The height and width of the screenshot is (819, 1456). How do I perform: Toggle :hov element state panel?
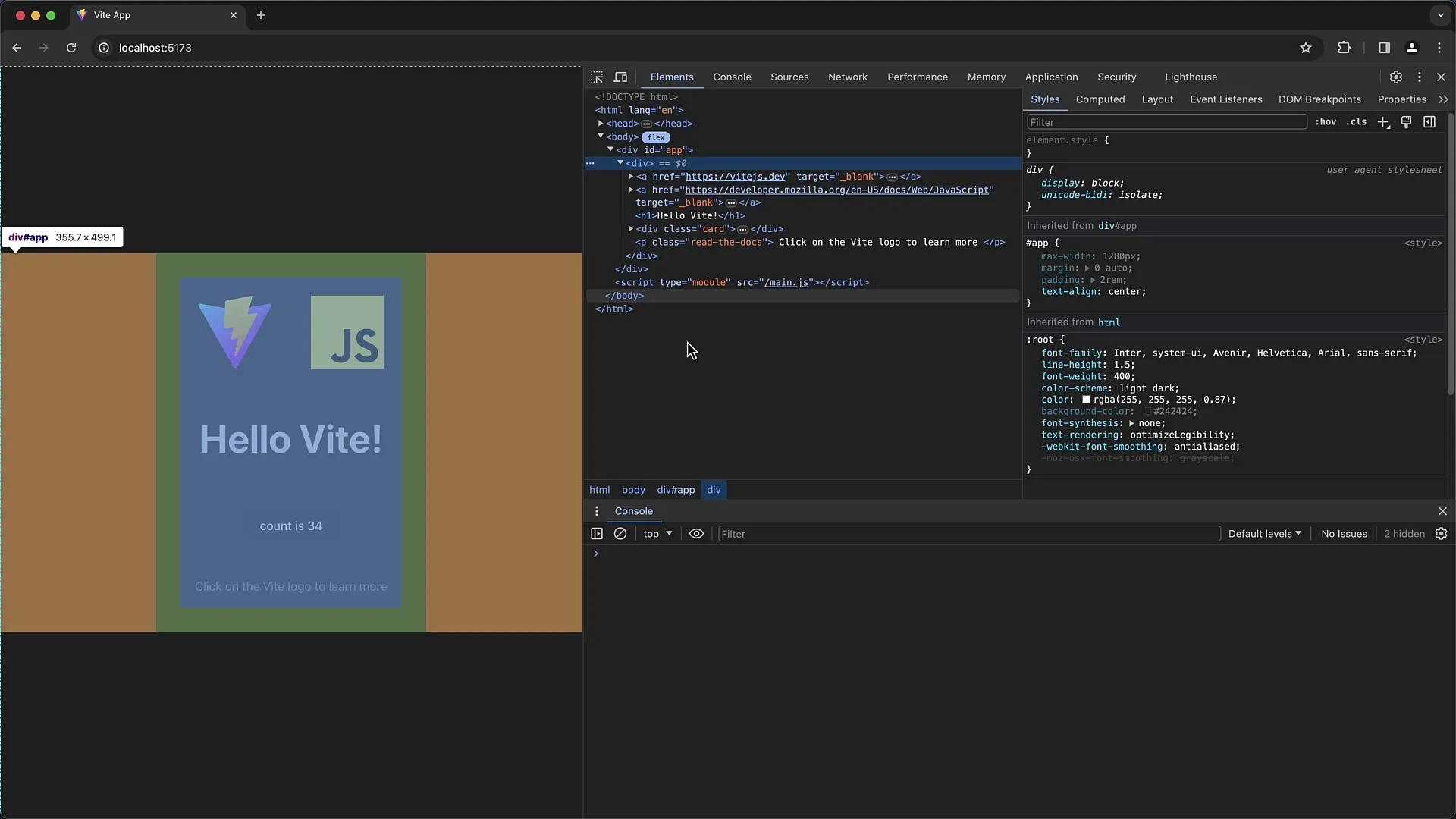[x=1326, y=122]
